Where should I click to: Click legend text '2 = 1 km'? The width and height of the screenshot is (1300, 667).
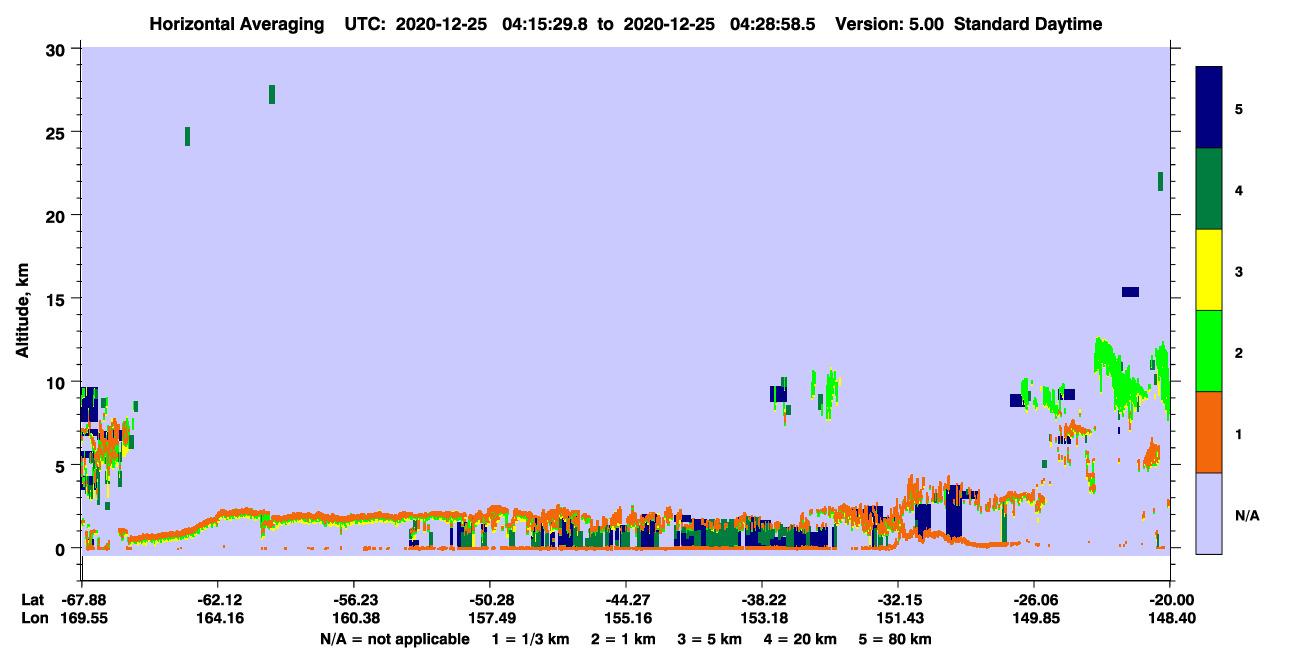pos(623,639)
